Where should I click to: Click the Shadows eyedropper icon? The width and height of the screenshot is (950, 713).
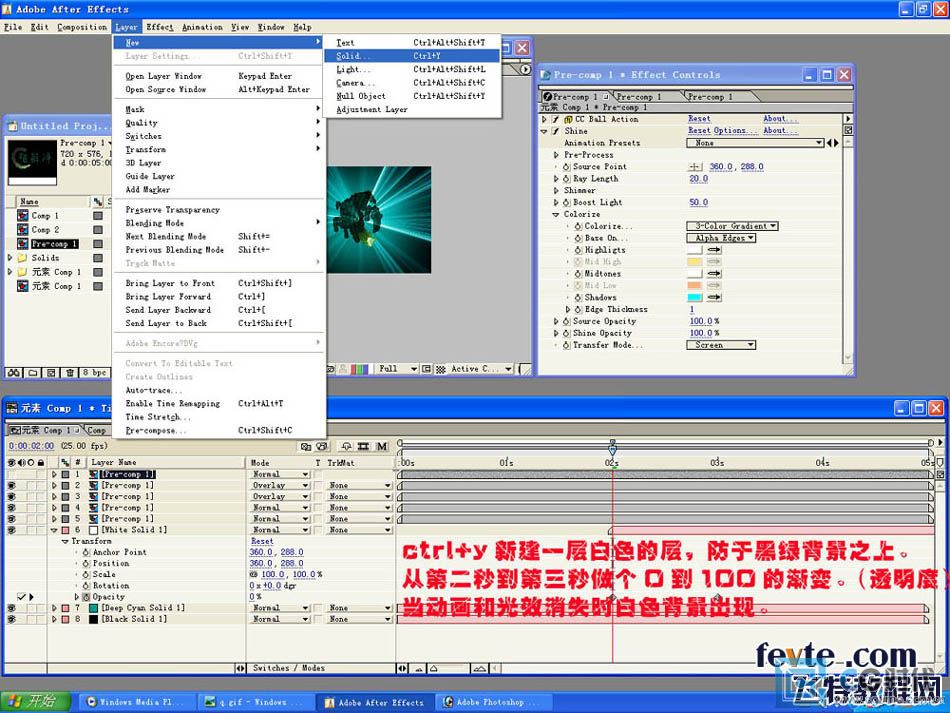click(x=714, y=297)
